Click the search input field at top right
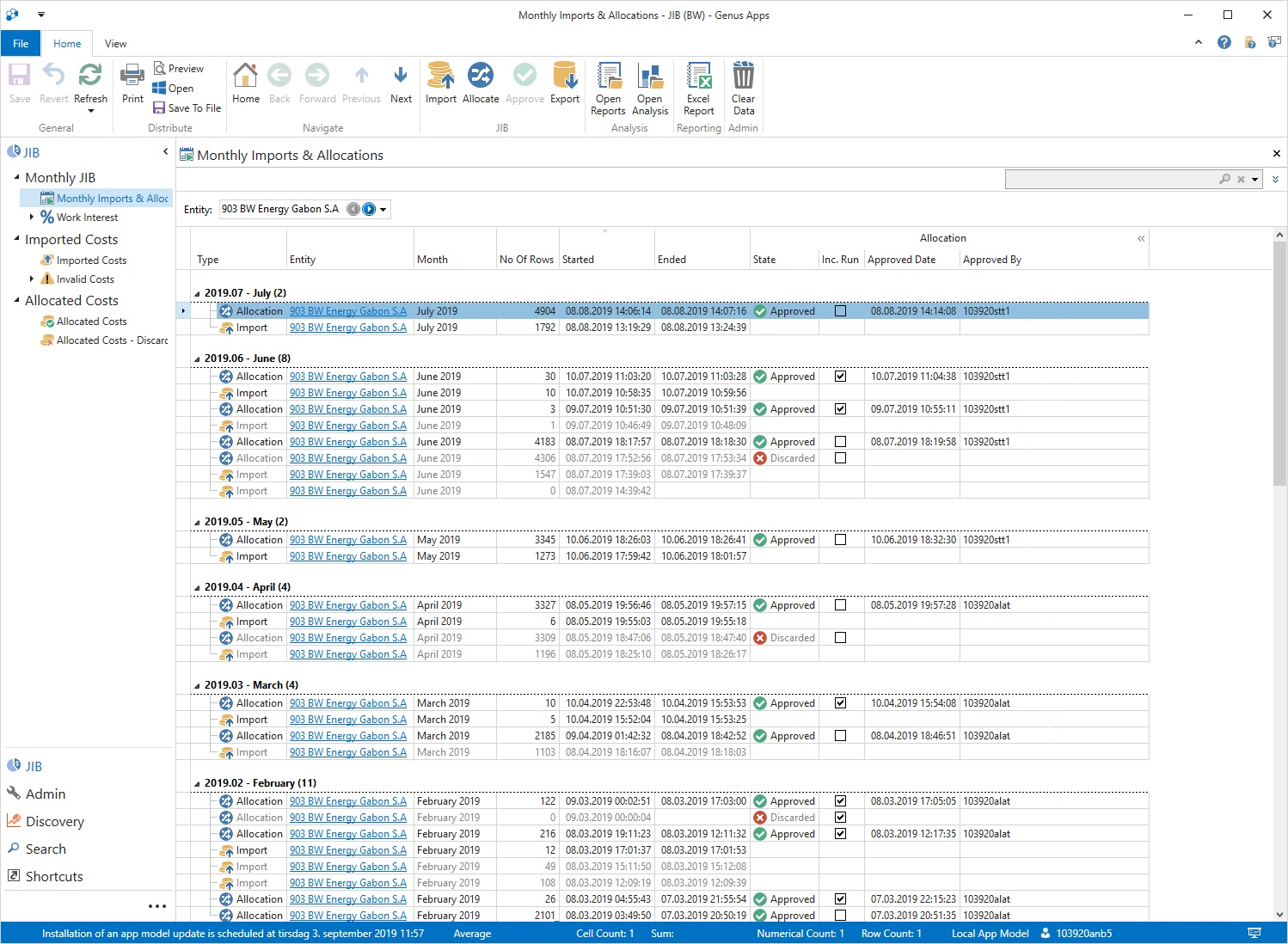The height and width of the screenshot is (944, 1288). (1109, 179)
